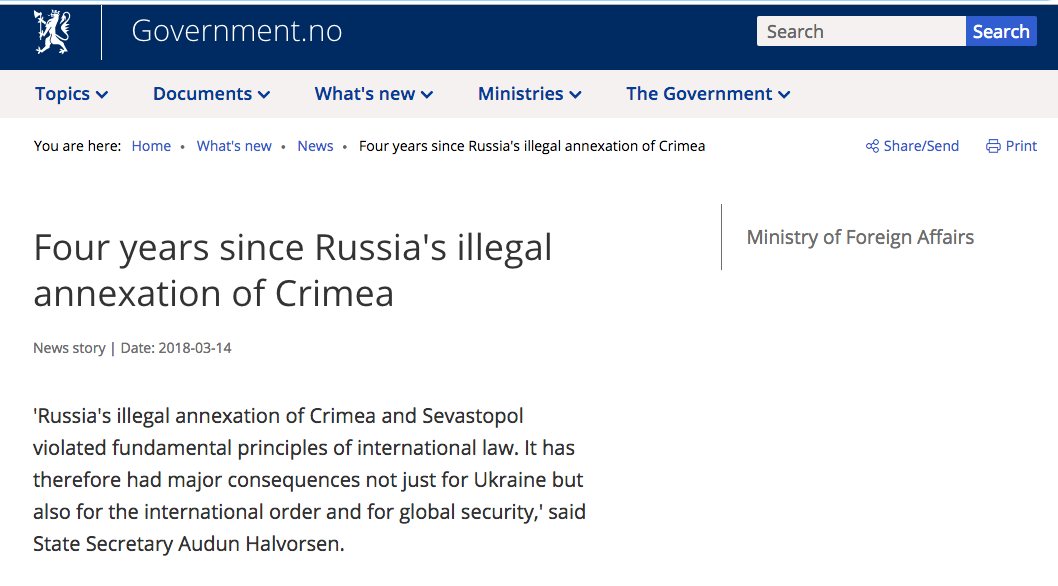Open the Documents menu
The height and width of the screenshot is (586, 1058).
[x=202, y=94]
